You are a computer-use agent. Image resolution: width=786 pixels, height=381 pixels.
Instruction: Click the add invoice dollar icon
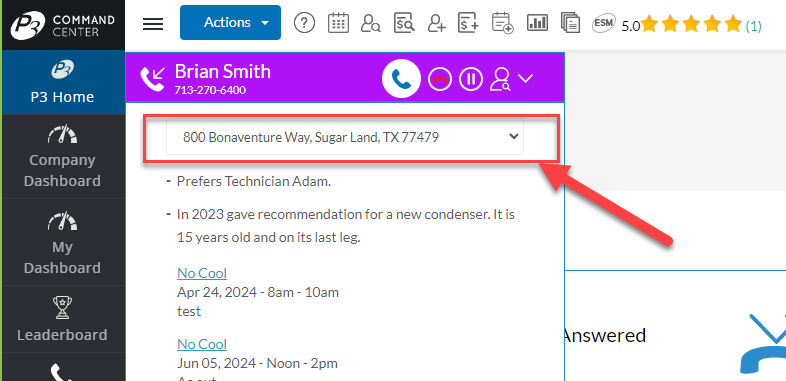[x=469, y=23]
